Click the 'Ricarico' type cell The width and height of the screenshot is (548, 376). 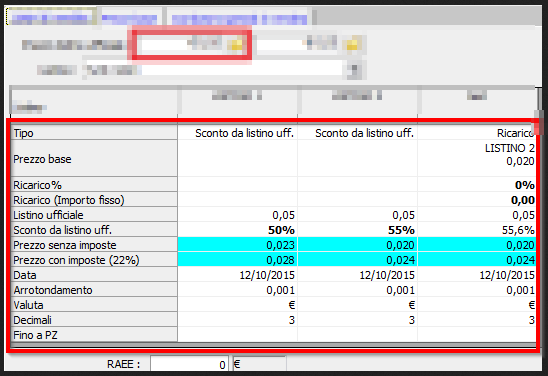coord(477,133)
